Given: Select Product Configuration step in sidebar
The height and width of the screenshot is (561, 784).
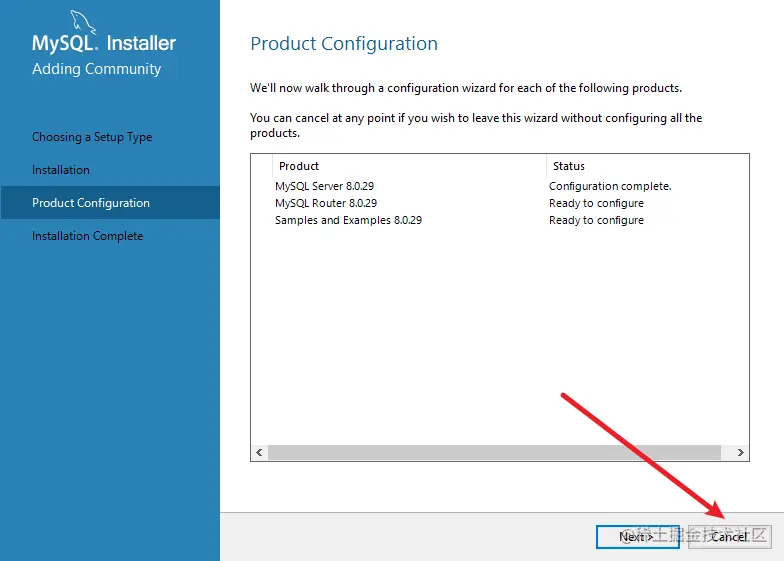Looking at the screenshot, I should [x=110, y=202].
